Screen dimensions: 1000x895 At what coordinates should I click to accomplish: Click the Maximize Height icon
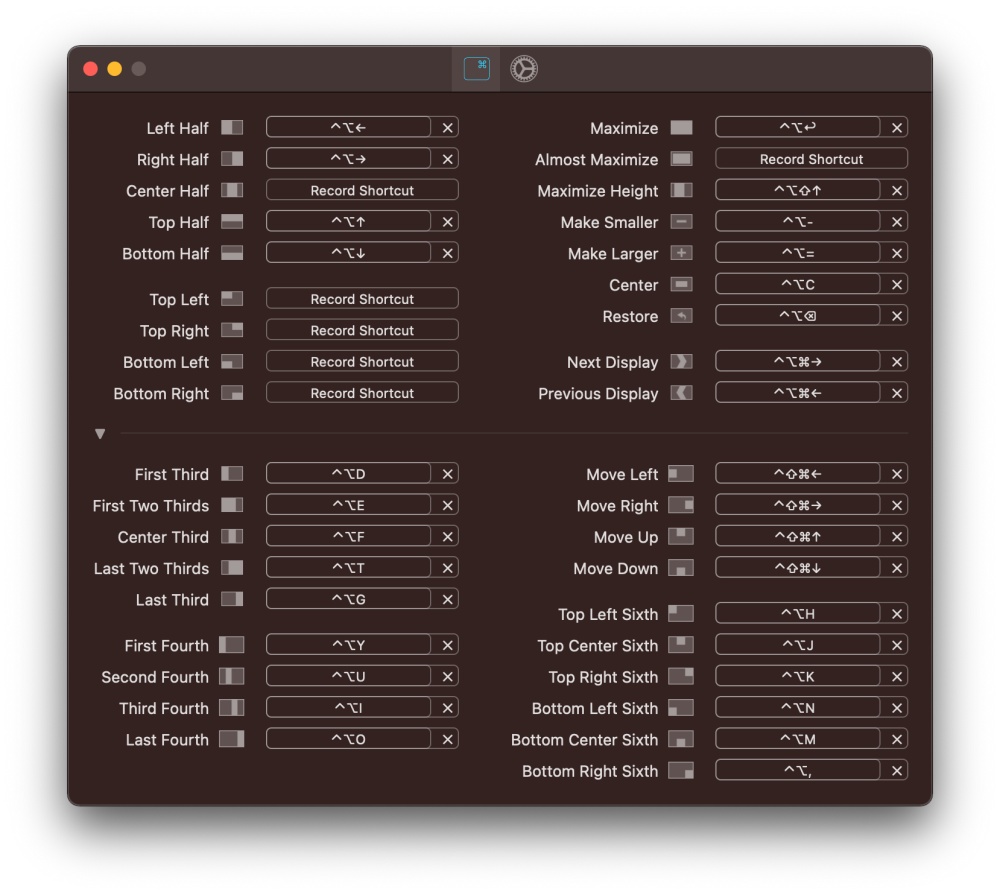(681, 190)
